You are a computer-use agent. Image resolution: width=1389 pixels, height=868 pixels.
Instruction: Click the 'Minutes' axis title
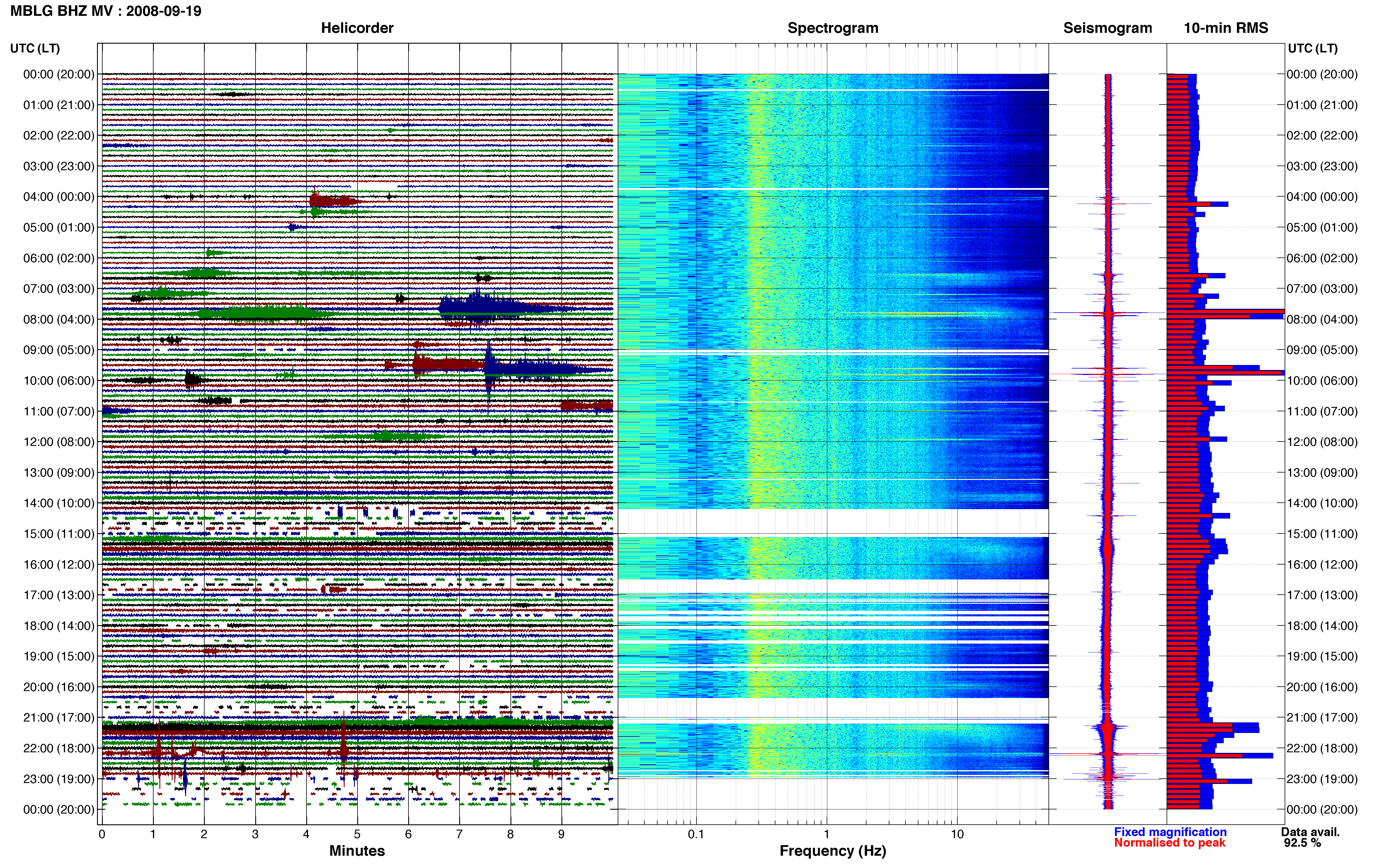pyautogui.click(x=357, y=851)
